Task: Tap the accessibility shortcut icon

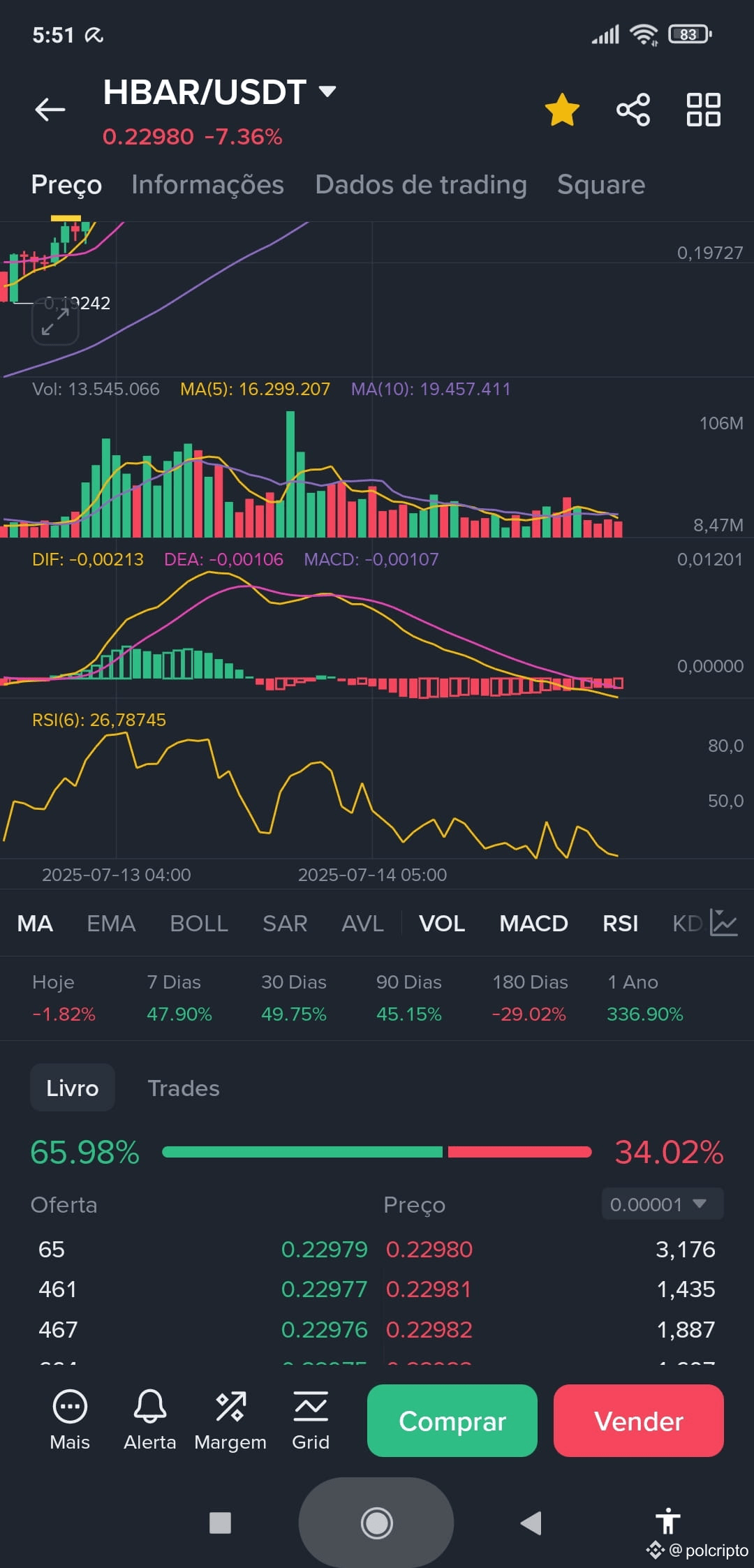Action: pos(668,1521)
